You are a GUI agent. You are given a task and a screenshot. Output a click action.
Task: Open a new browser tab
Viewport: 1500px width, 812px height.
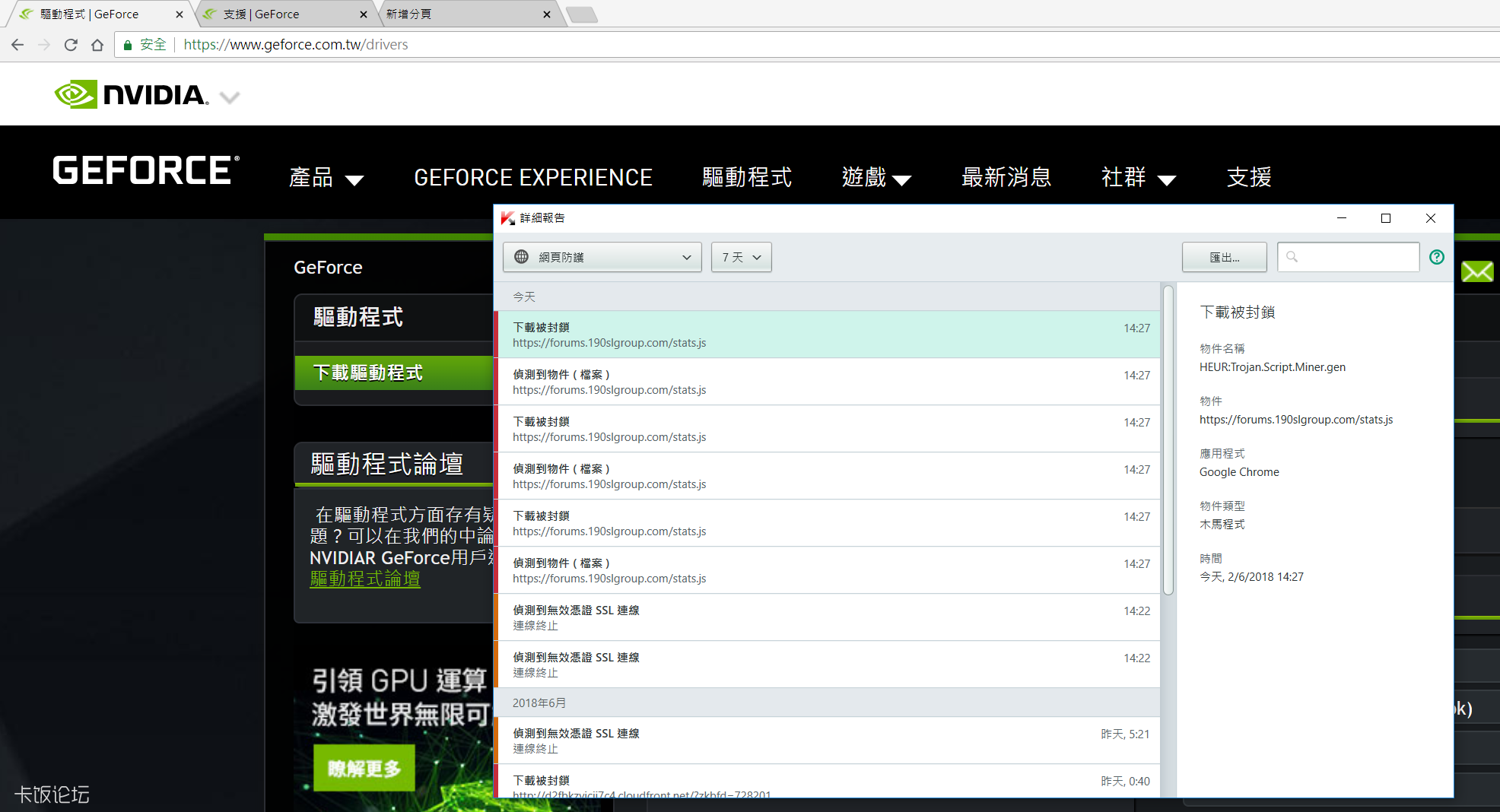click(x=582, y=14)
